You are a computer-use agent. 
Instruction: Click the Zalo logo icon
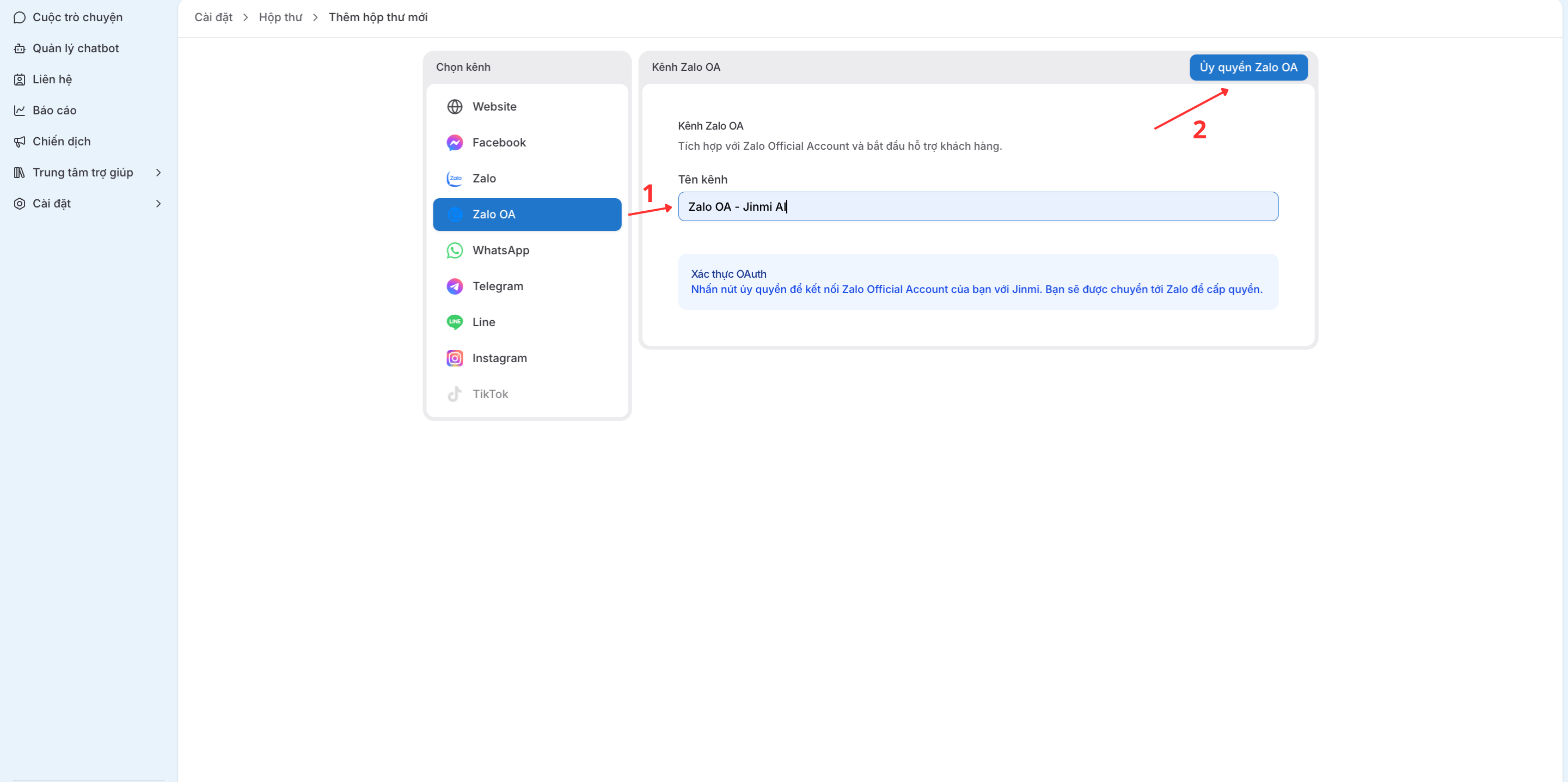(x=455, y=179)
